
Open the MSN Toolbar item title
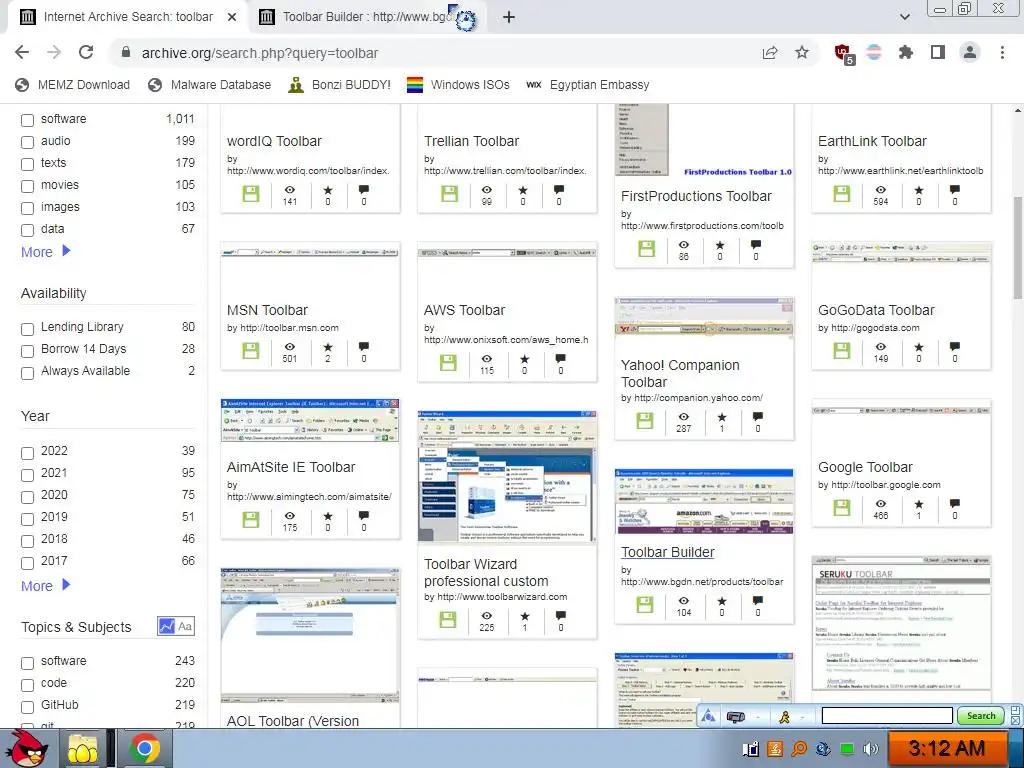pyautogui.click(x=267, y=310)
